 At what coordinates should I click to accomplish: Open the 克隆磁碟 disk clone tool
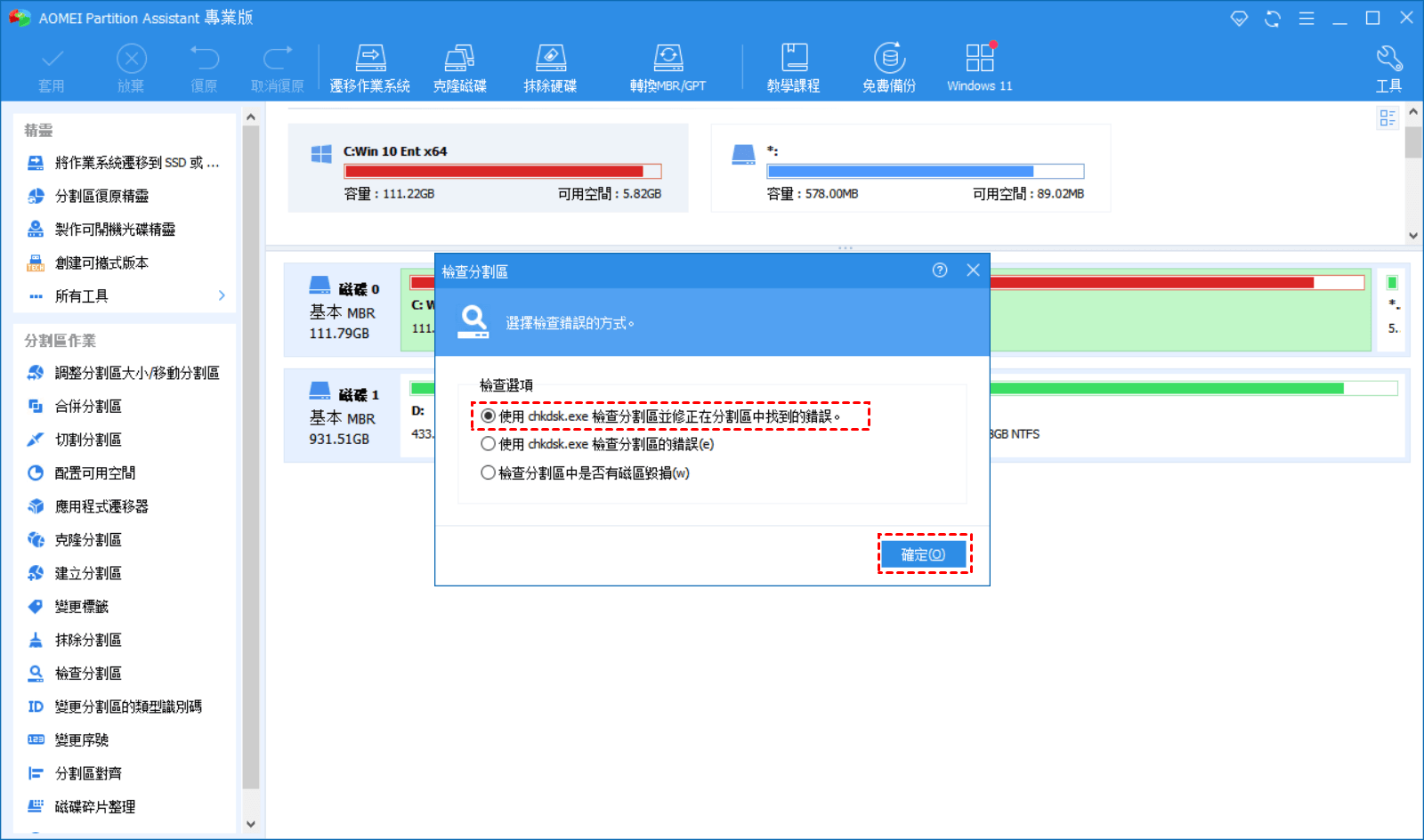click(459, 69)
